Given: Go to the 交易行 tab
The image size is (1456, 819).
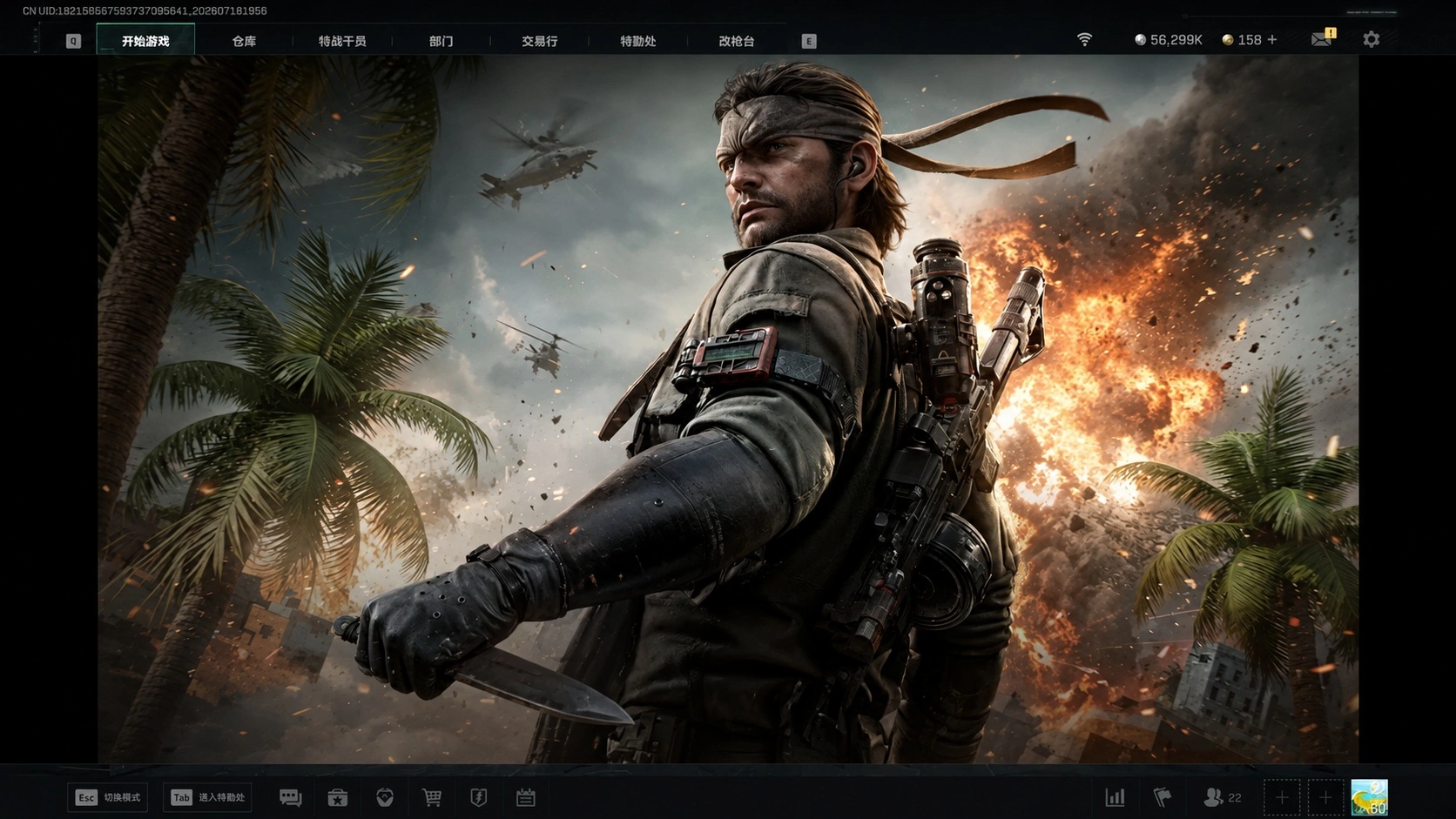Looking at the screenshot, I should [539, 41].
